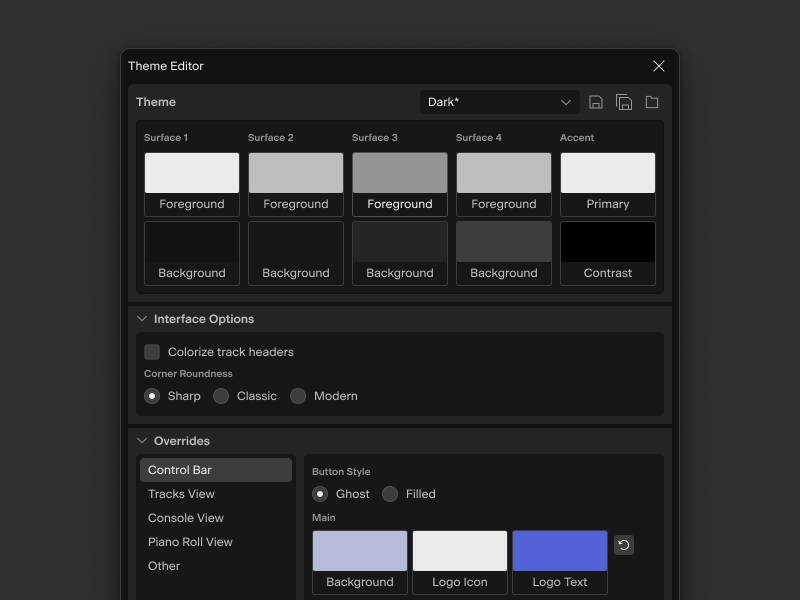Click the Corner Roundness label

(188, 373)
